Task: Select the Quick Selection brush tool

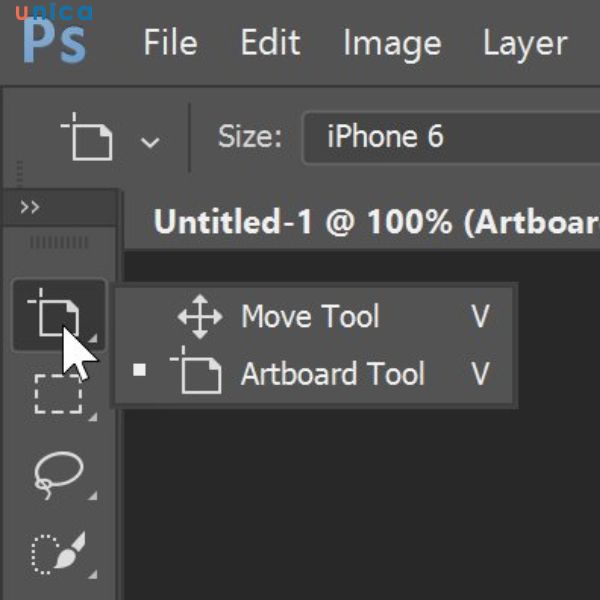Action: click(57, 552)
